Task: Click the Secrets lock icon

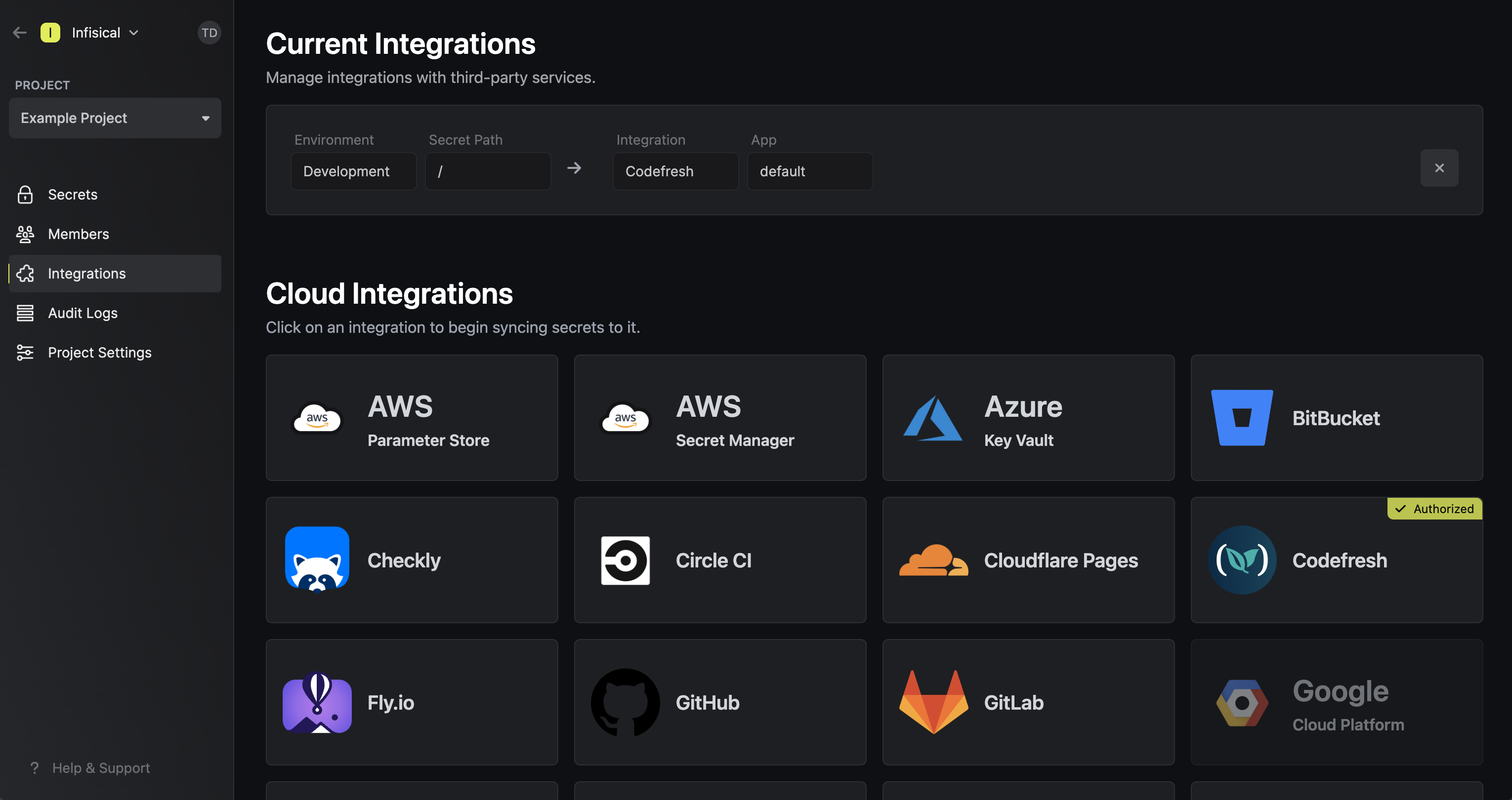Action: pos(25,195)
